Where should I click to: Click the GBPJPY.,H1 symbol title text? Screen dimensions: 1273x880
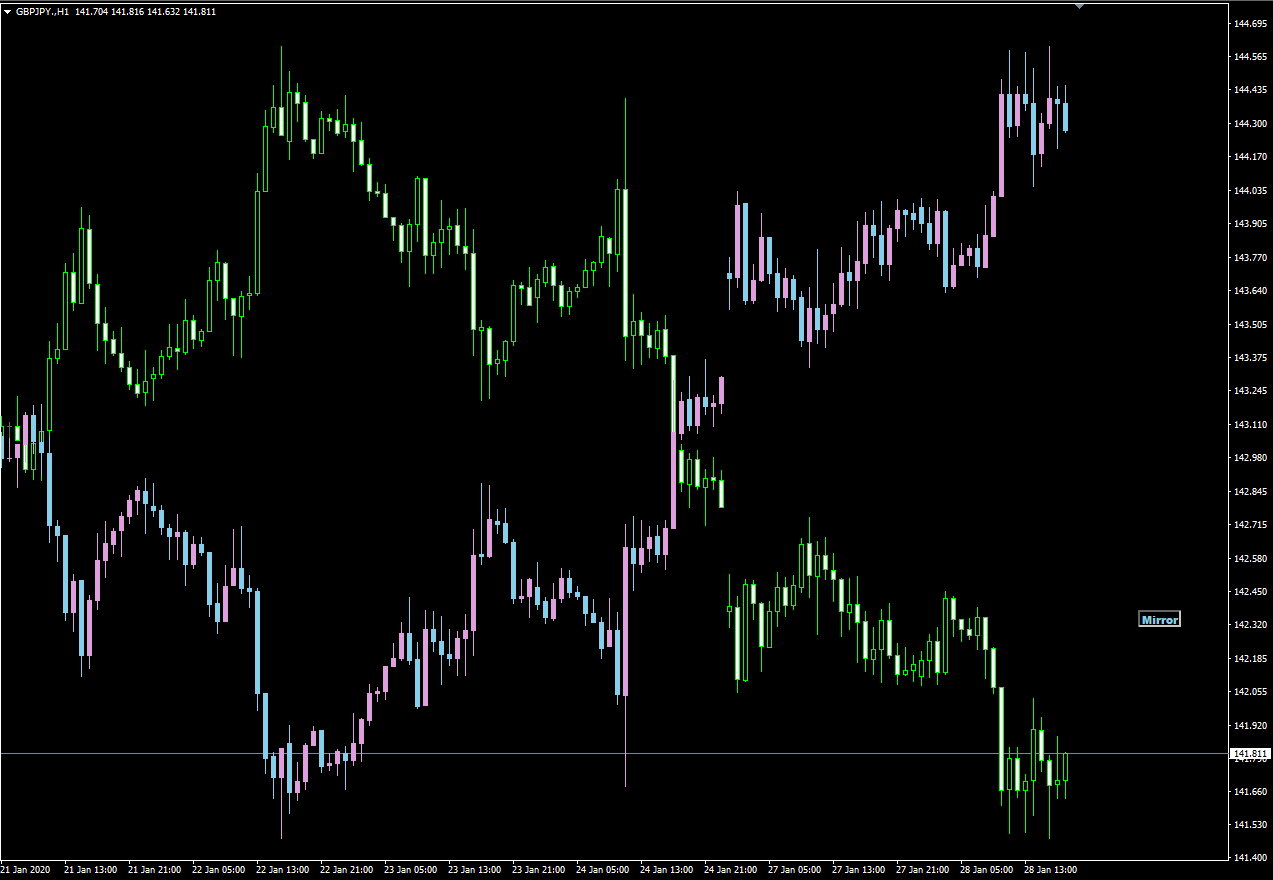tap(43, 11)
